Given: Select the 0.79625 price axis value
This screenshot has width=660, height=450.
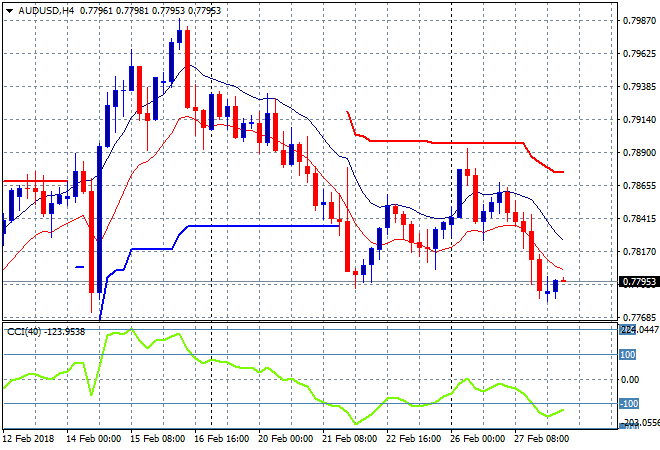Looking at the screenshot, I should click(x=639, y=53).
